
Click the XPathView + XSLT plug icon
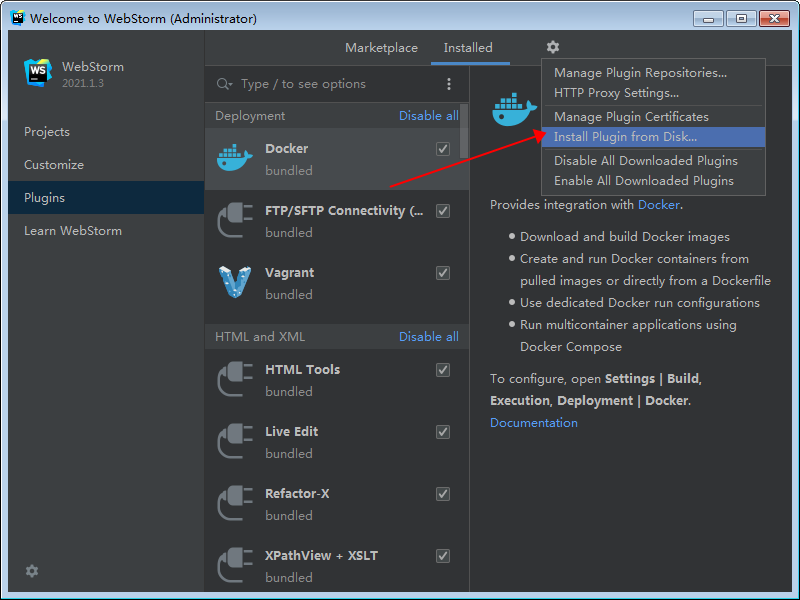235,565
